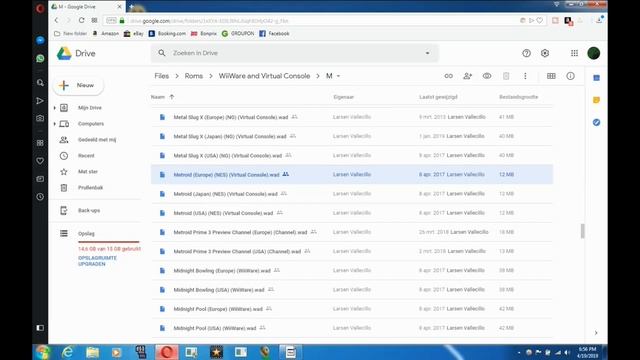Open Google apps grid icon
The image size is (640, 360).
point(574,53)
